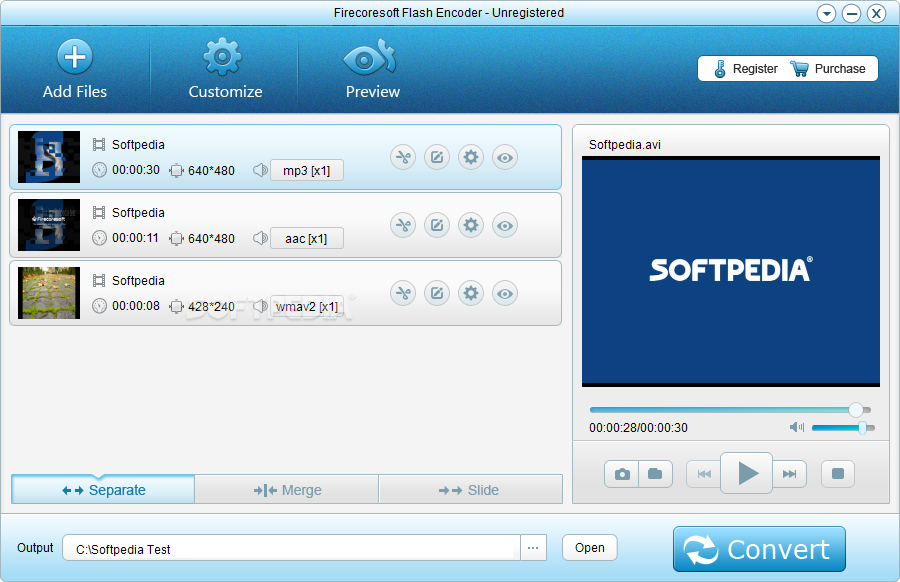Browse output folder with the ellipsis button
This screenshot has height=582, width=900.
[533, 548]
